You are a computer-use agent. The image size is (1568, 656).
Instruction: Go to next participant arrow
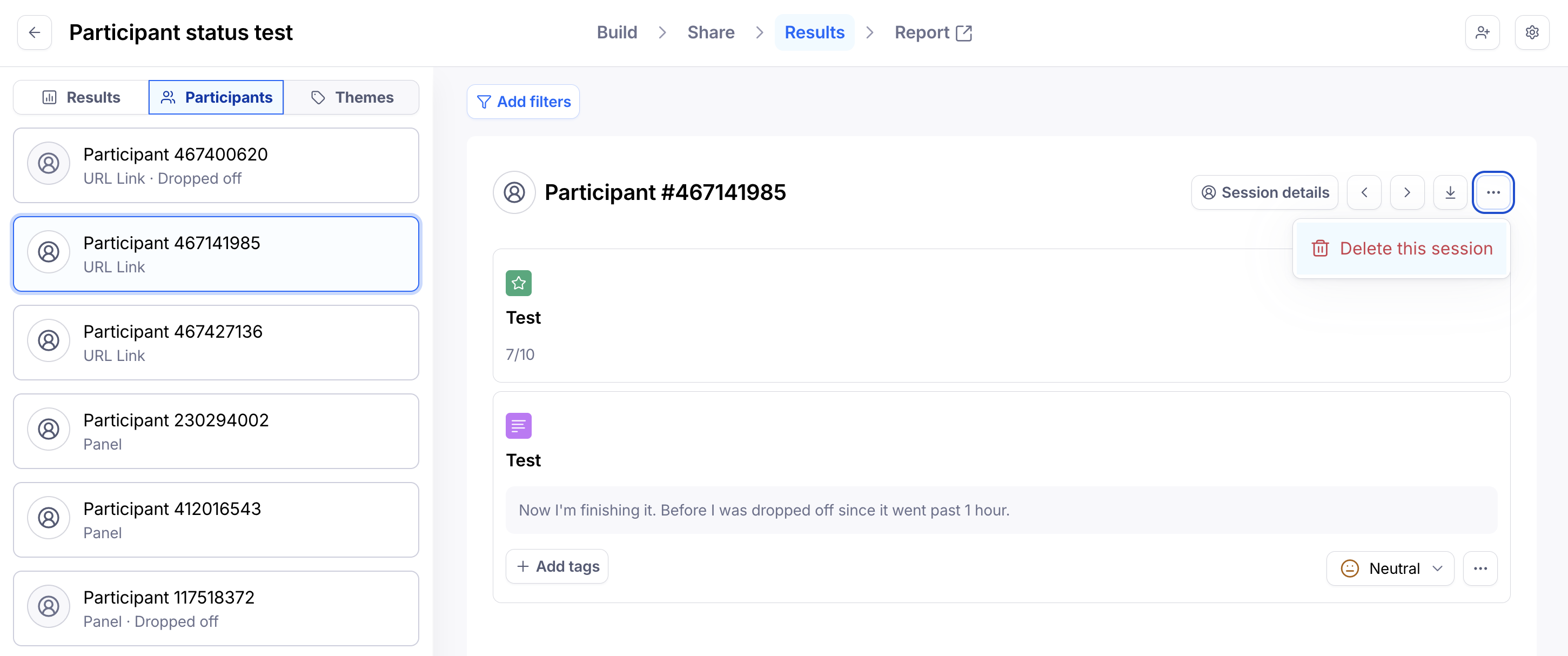click(1406, 192)
